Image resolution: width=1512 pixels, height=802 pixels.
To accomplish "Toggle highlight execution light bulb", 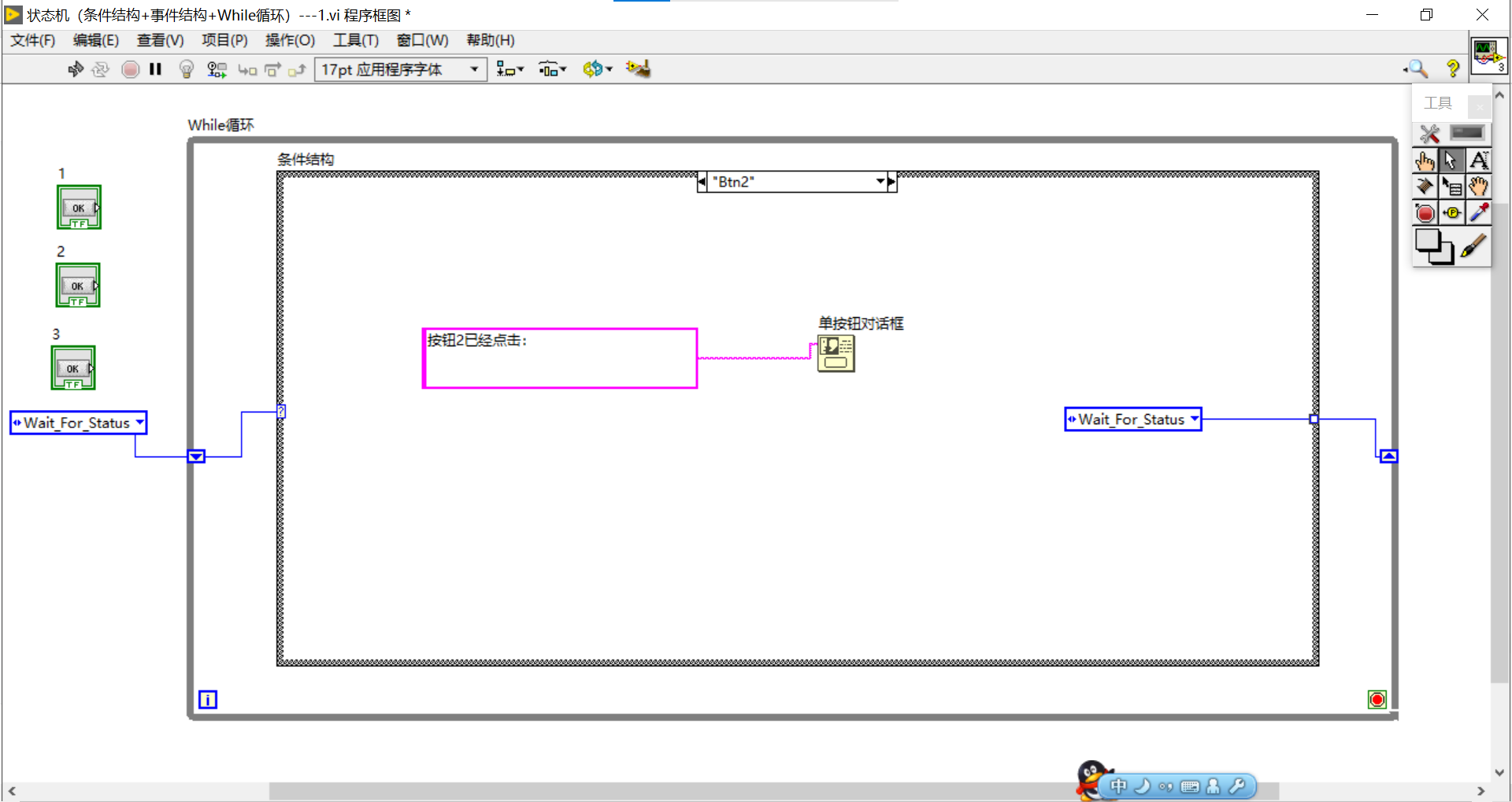I will (187, 69).
